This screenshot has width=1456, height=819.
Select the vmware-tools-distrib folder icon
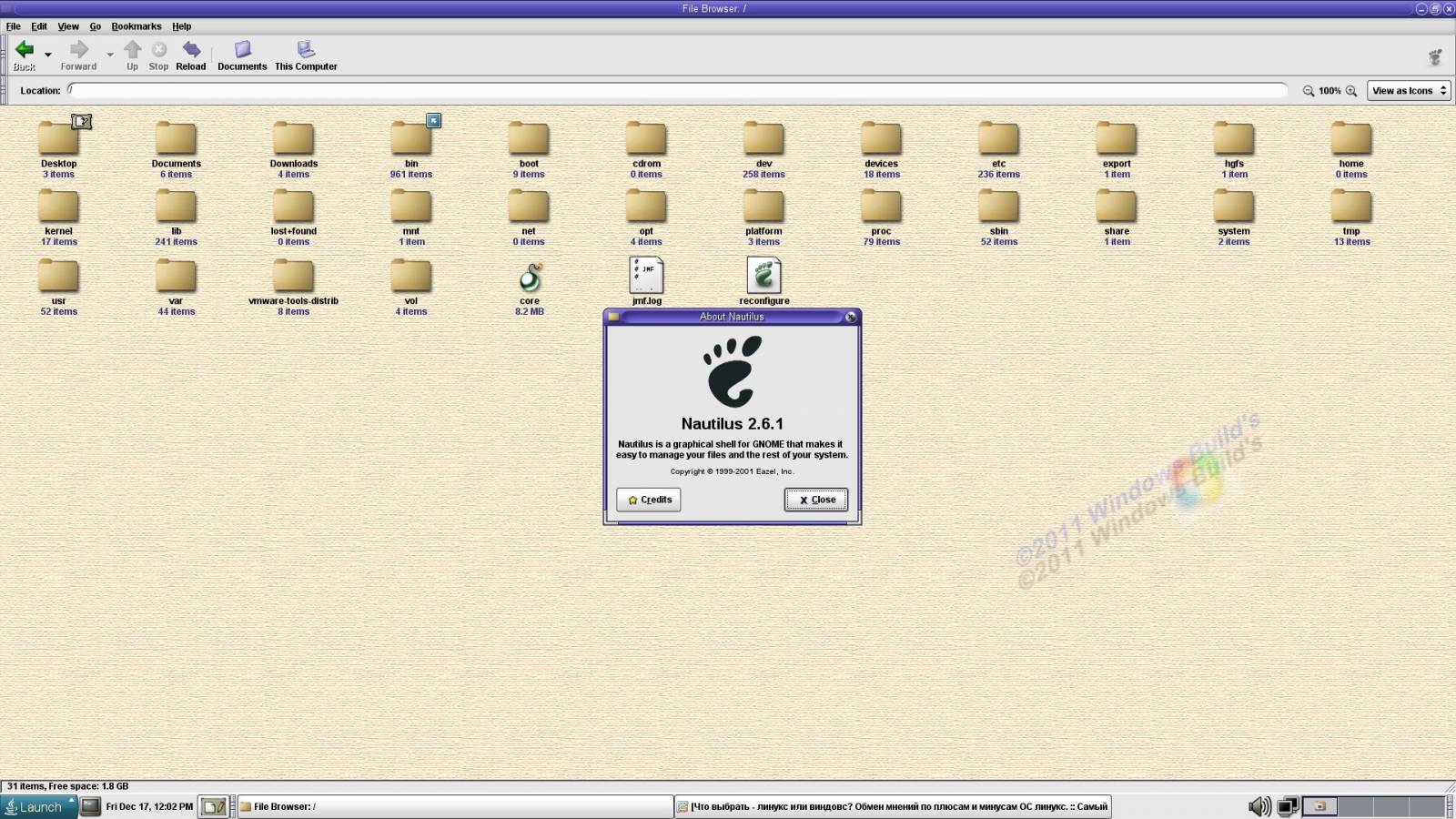[x=293, y=276]
